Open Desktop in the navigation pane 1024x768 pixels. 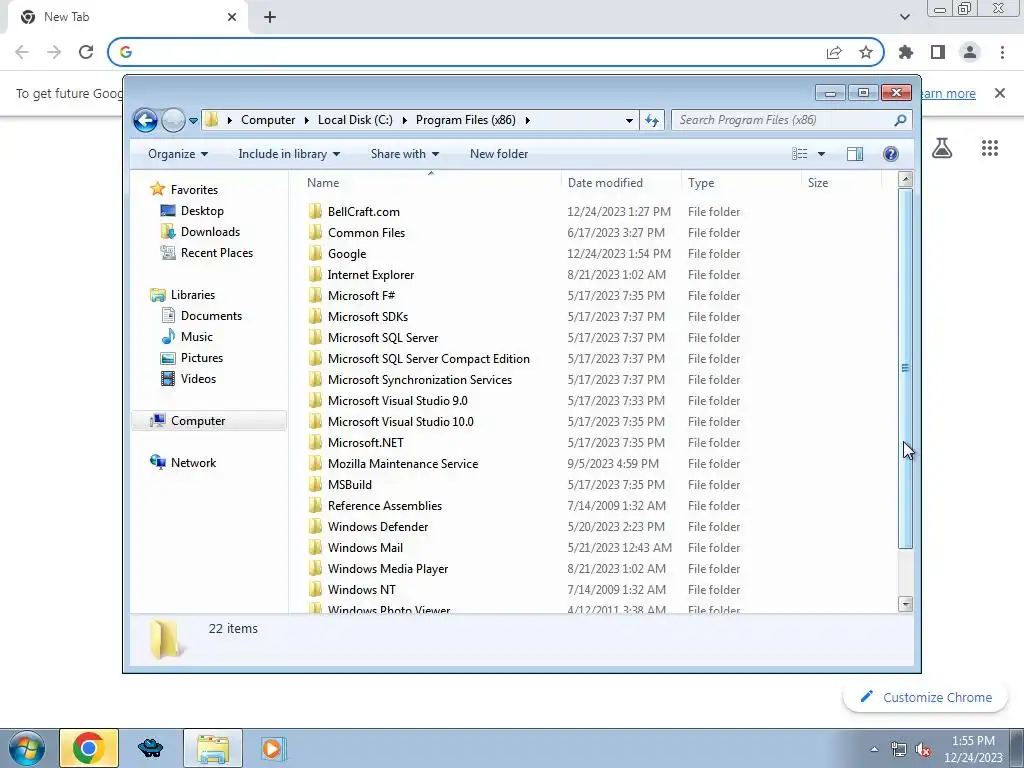(x=202, y=211)
